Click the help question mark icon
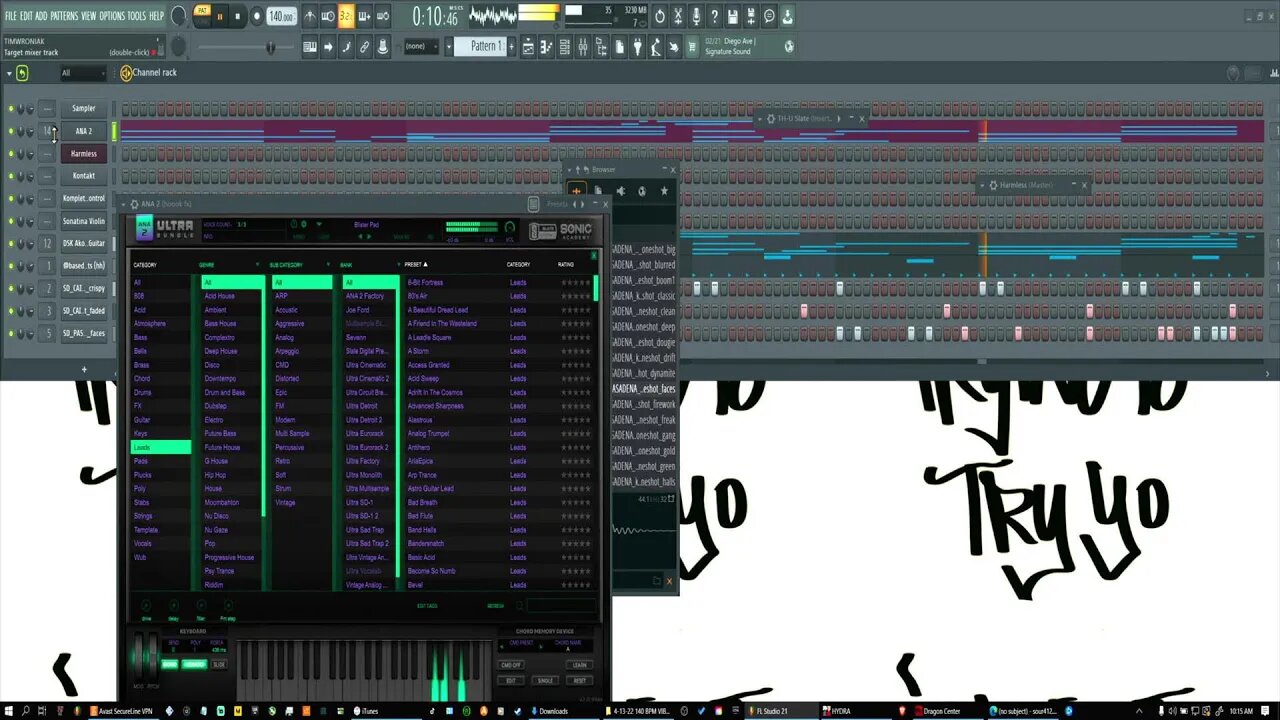Viewport: 1280px width, 720px height. point(714,16)
